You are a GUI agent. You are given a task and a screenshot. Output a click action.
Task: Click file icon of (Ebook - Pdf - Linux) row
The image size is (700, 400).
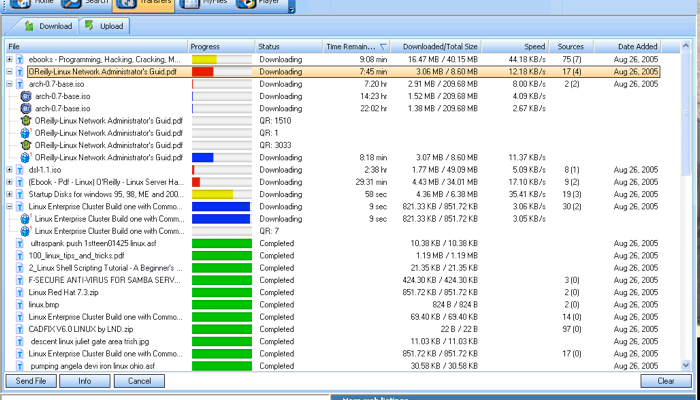tap(20, 182)
